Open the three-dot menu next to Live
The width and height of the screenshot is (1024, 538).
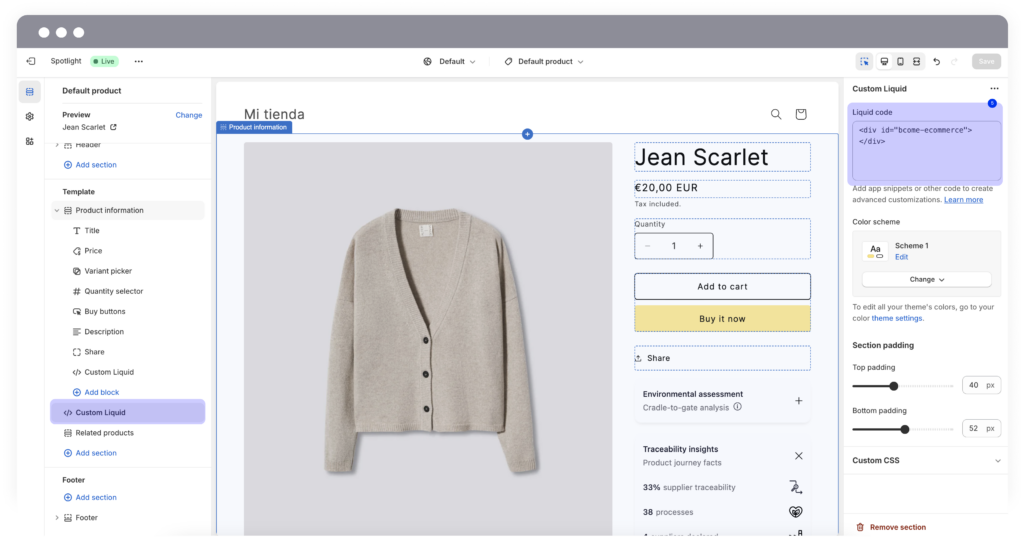pyautogui.click(x=138, y=61)
